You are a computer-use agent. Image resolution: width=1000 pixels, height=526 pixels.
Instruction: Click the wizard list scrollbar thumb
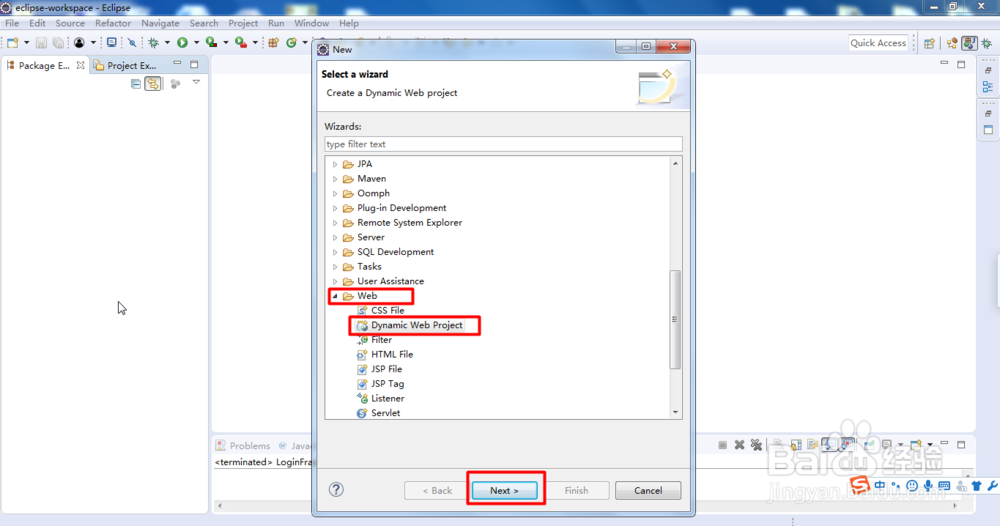[675, 319]
